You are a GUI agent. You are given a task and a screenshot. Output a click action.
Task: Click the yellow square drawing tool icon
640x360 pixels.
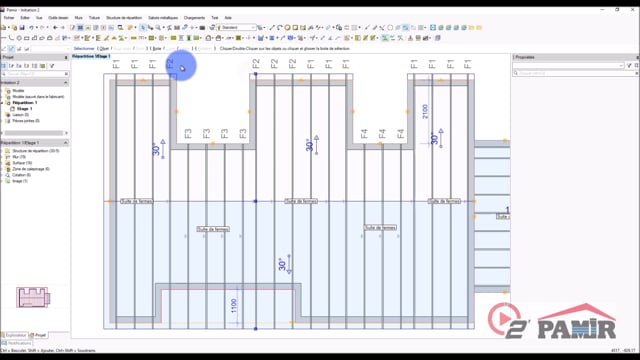click(x=295, y=28)
